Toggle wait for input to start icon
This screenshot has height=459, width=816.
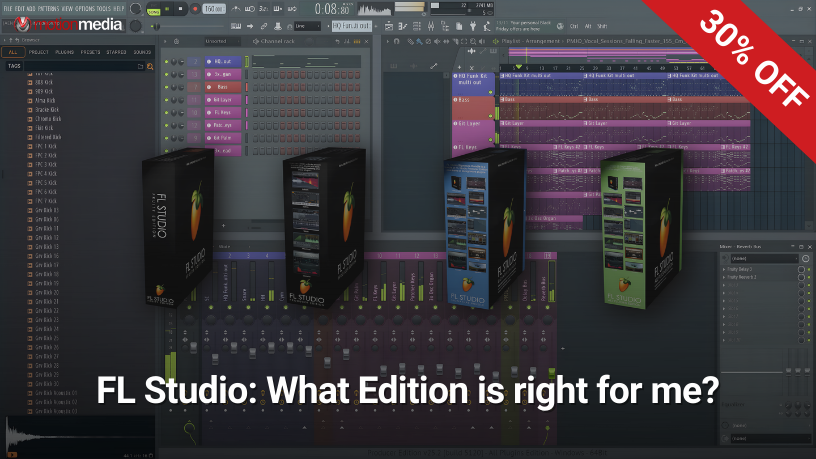click(250, 9)
